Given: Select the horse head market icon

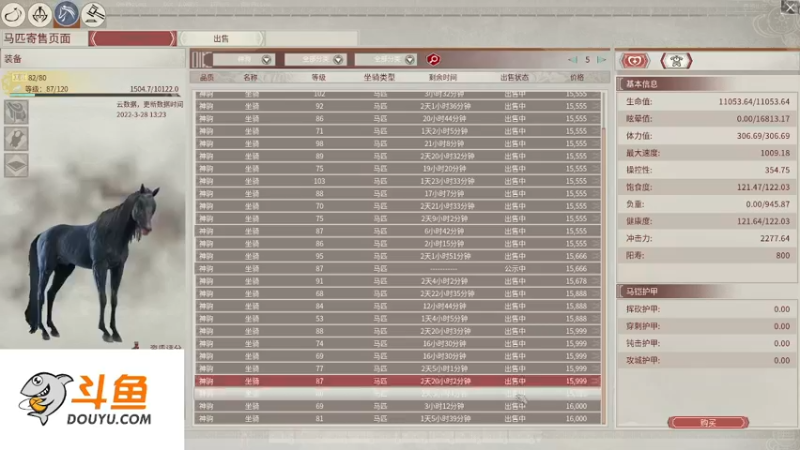Looking at the screenshot, I should click(66, 14).
